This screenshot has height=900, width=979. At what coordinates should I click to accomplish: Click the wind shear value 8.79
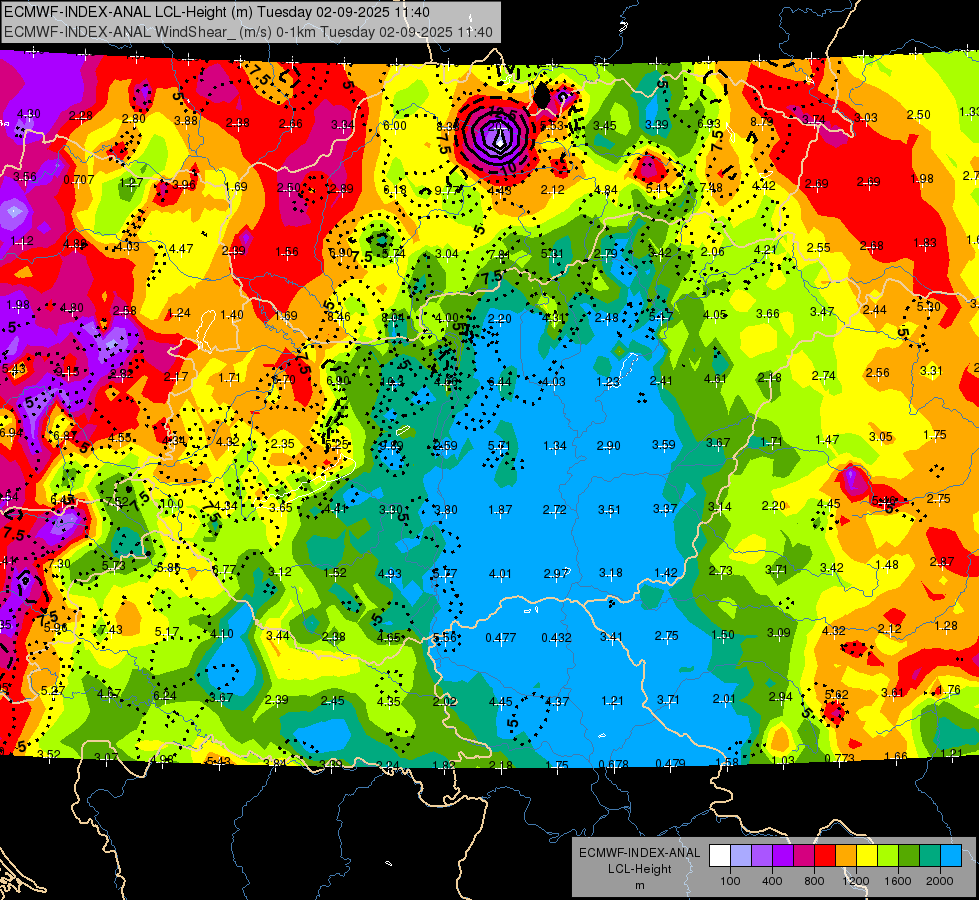(x=762, y=121)
